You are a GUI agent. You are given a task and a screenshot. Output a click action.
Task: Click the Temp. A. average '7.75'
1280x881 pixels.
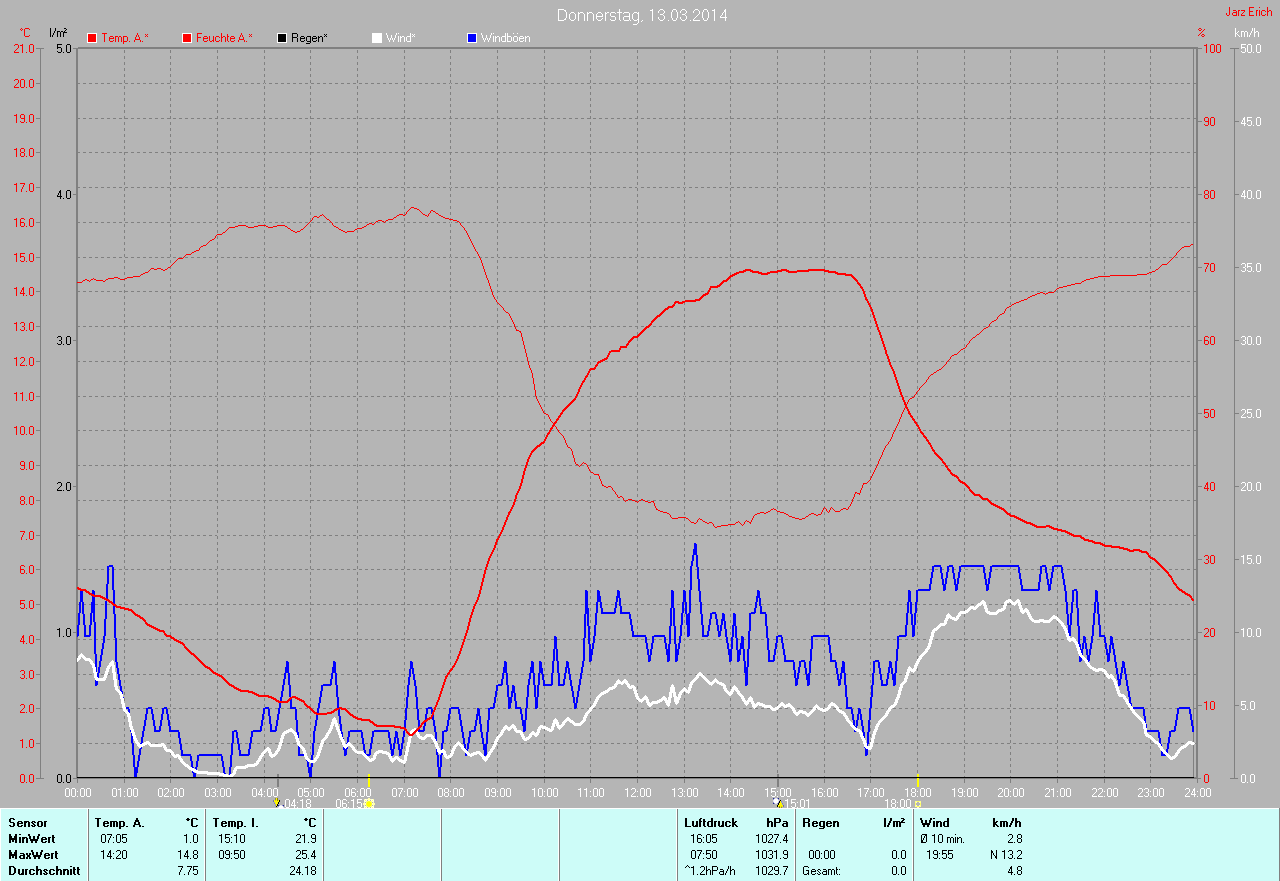click(x=187, y=871)
